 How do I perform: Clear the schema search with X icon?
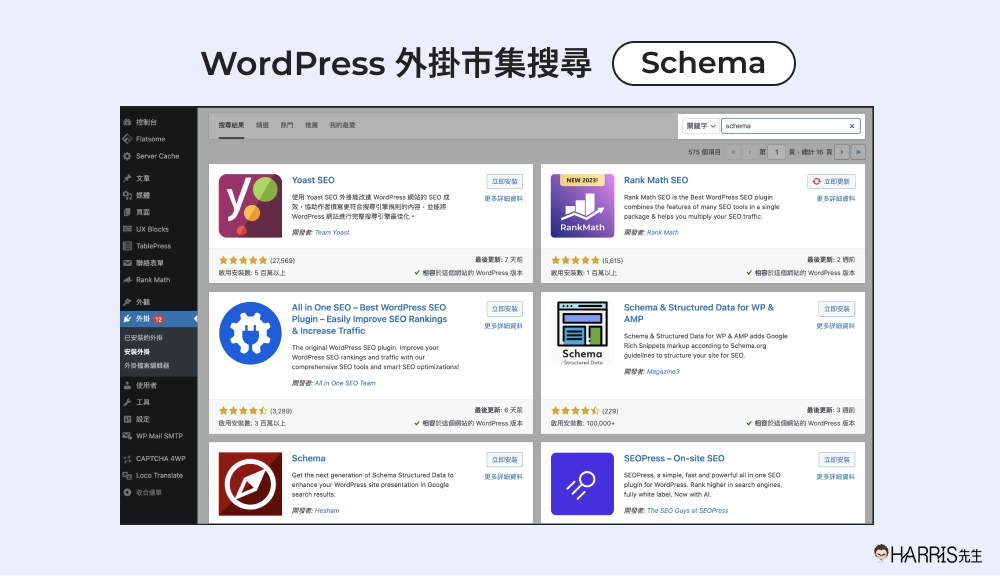[851, 126]
